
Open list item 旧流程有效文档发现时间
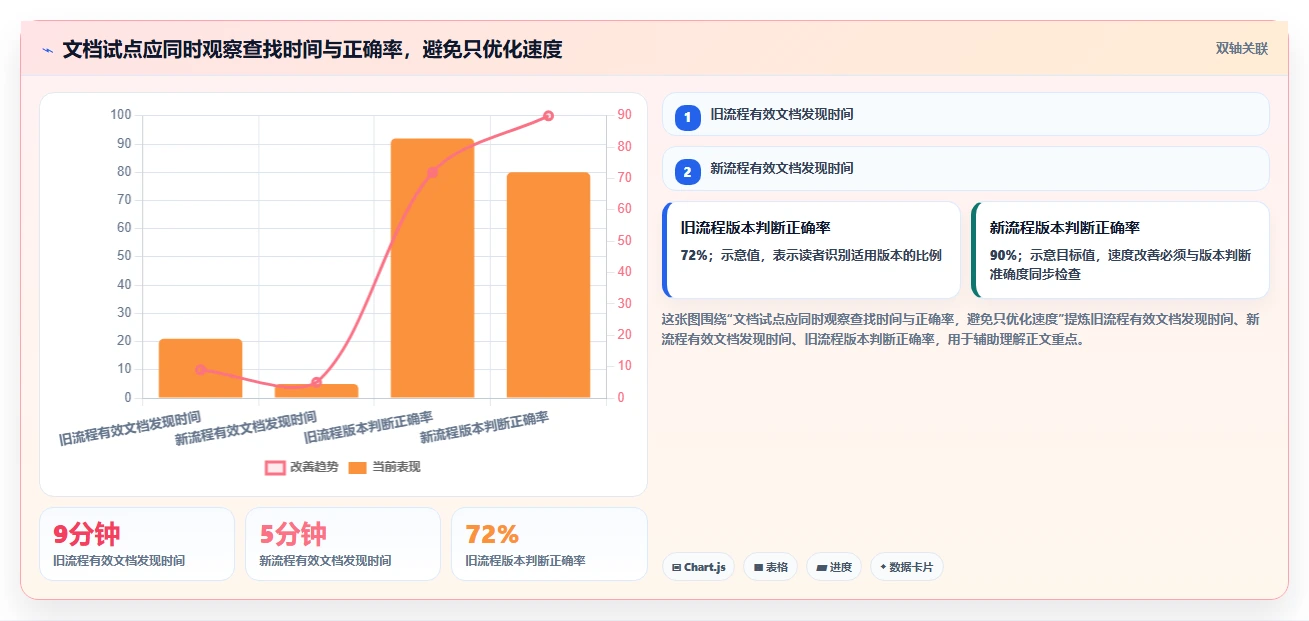click(965, 114)
